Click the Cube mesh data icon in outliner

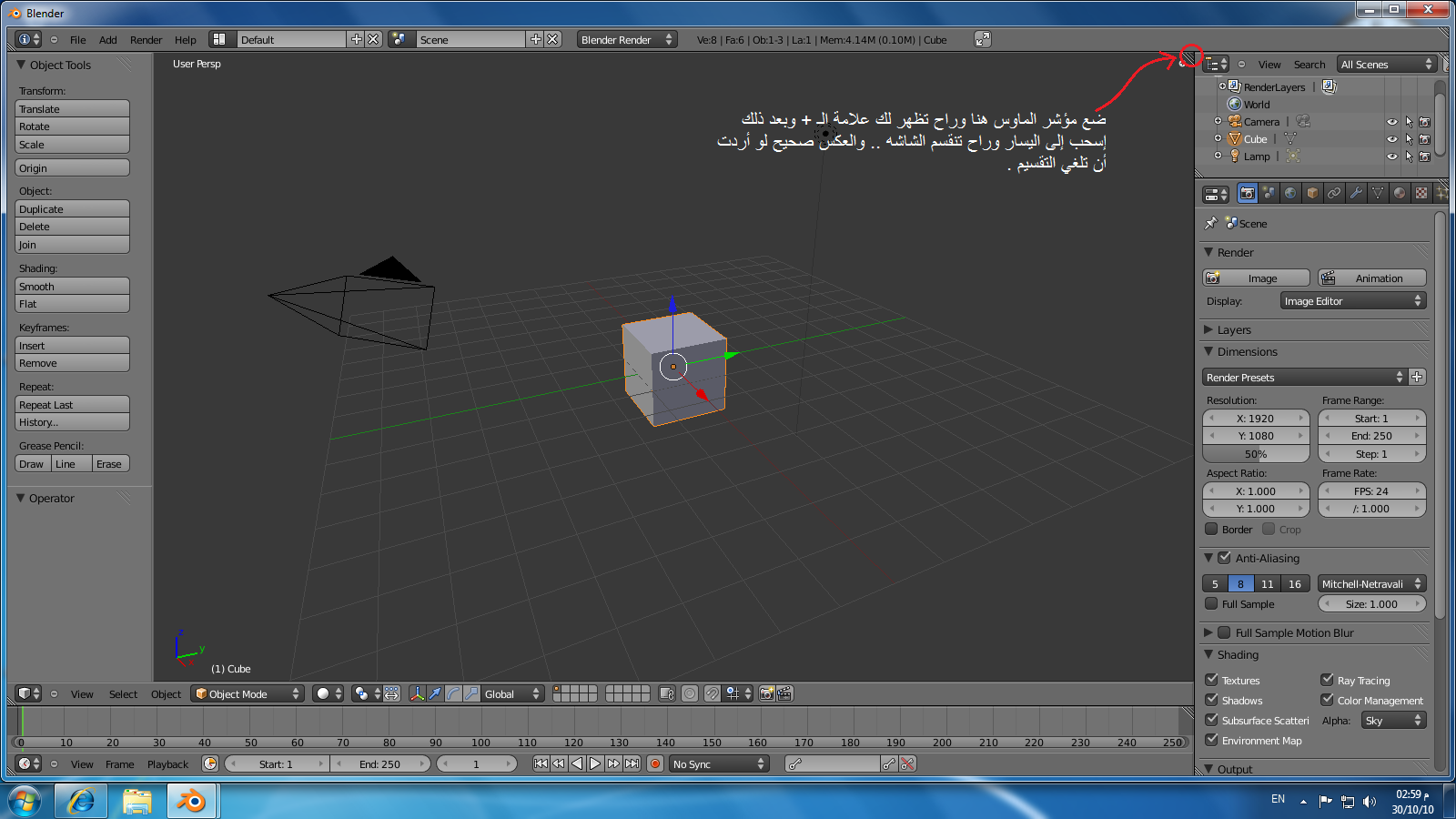click(x=1290, y=139)
